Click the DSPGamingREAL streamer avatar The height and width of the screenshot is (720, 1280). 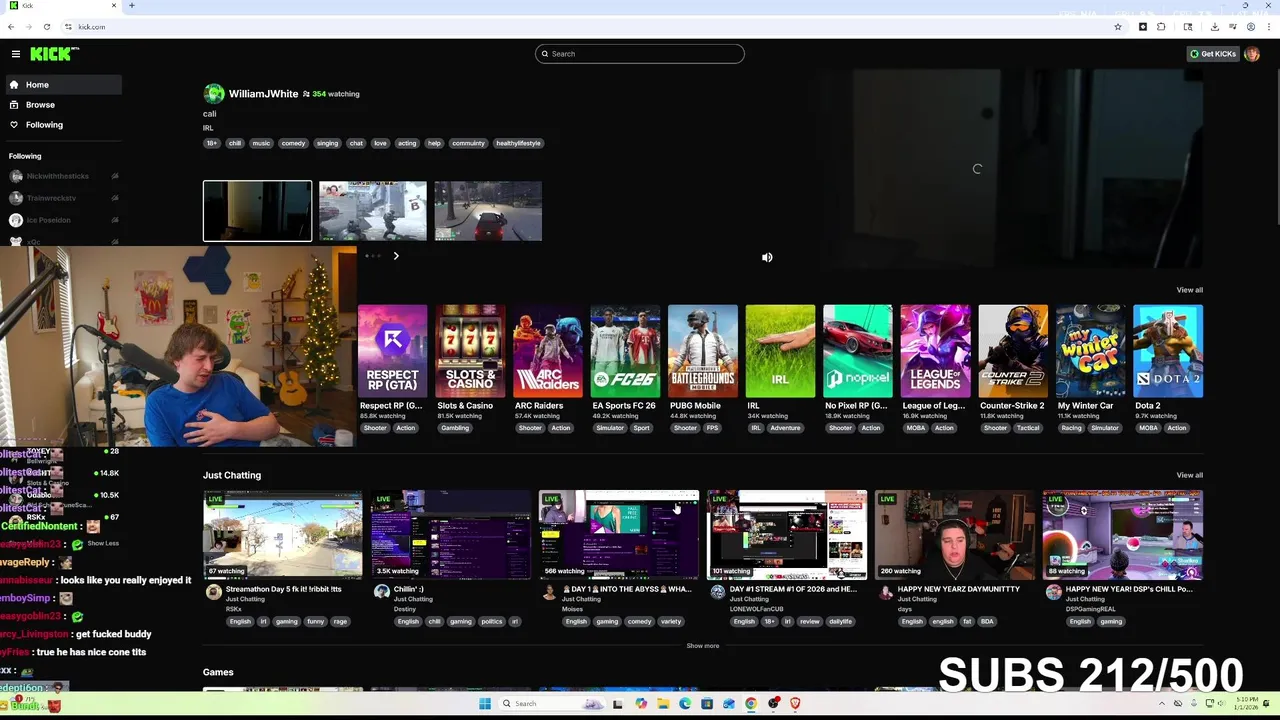1053,592
